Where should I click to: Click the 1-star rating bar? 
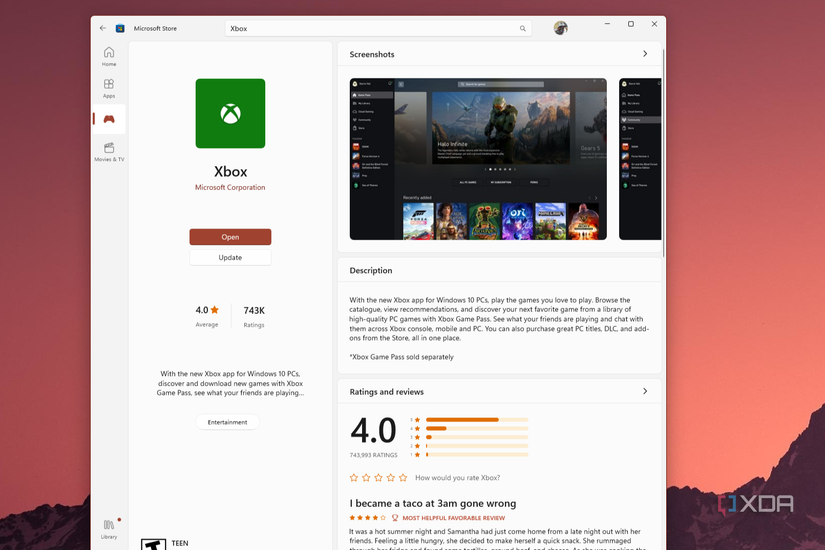pyautogui.click(x=477, y=454)
